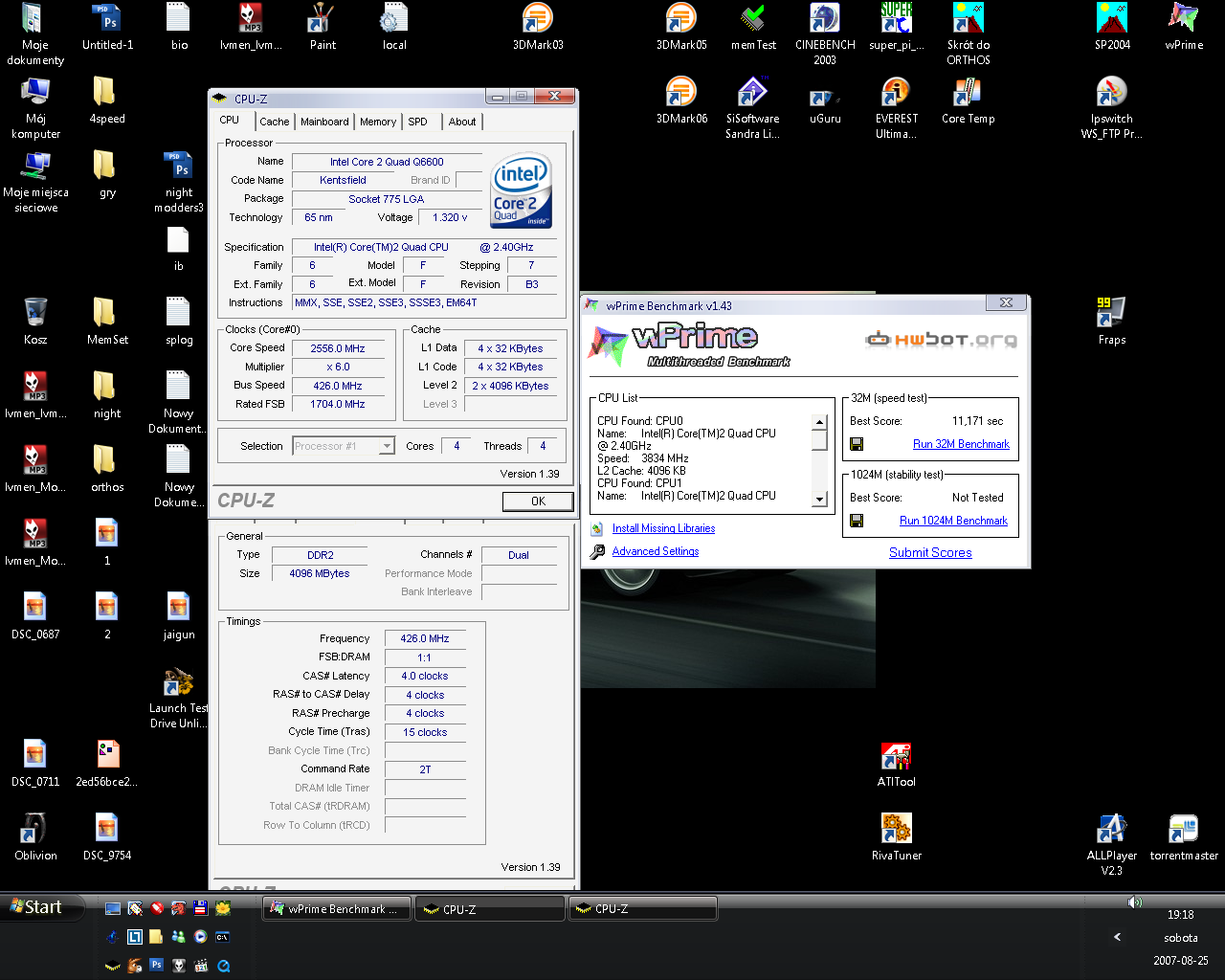Click the hwbot.org logo in wPrime
This screenshot has width=1225, height=980.
pos(941,340)
